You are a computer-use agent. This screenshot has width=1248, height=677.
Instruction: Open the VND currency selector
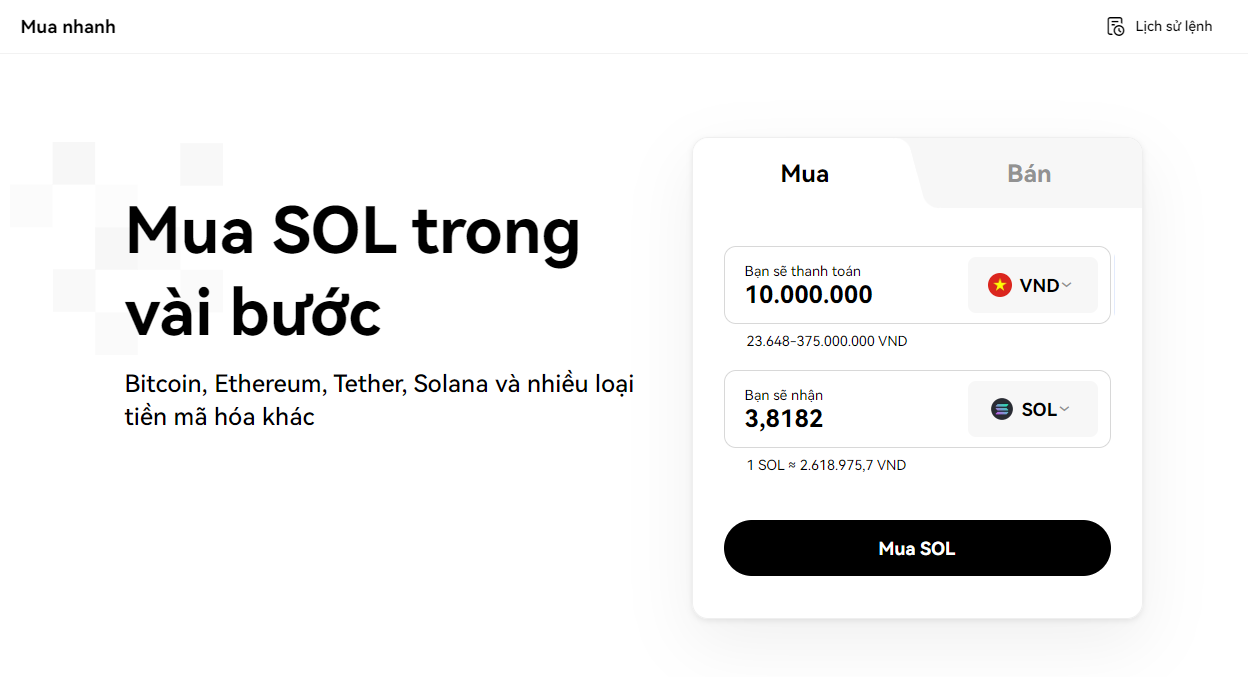[1033, 285]
